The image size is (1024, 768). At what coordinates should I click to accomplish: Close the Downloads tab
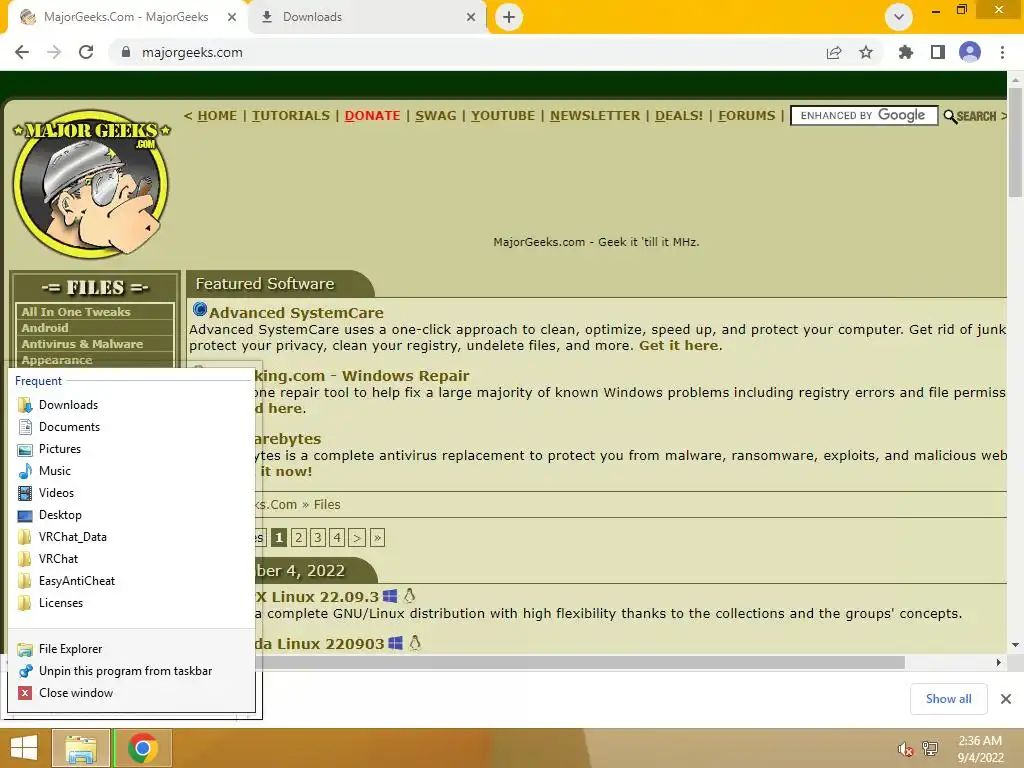pyautogui.click(x=471, y=17)
